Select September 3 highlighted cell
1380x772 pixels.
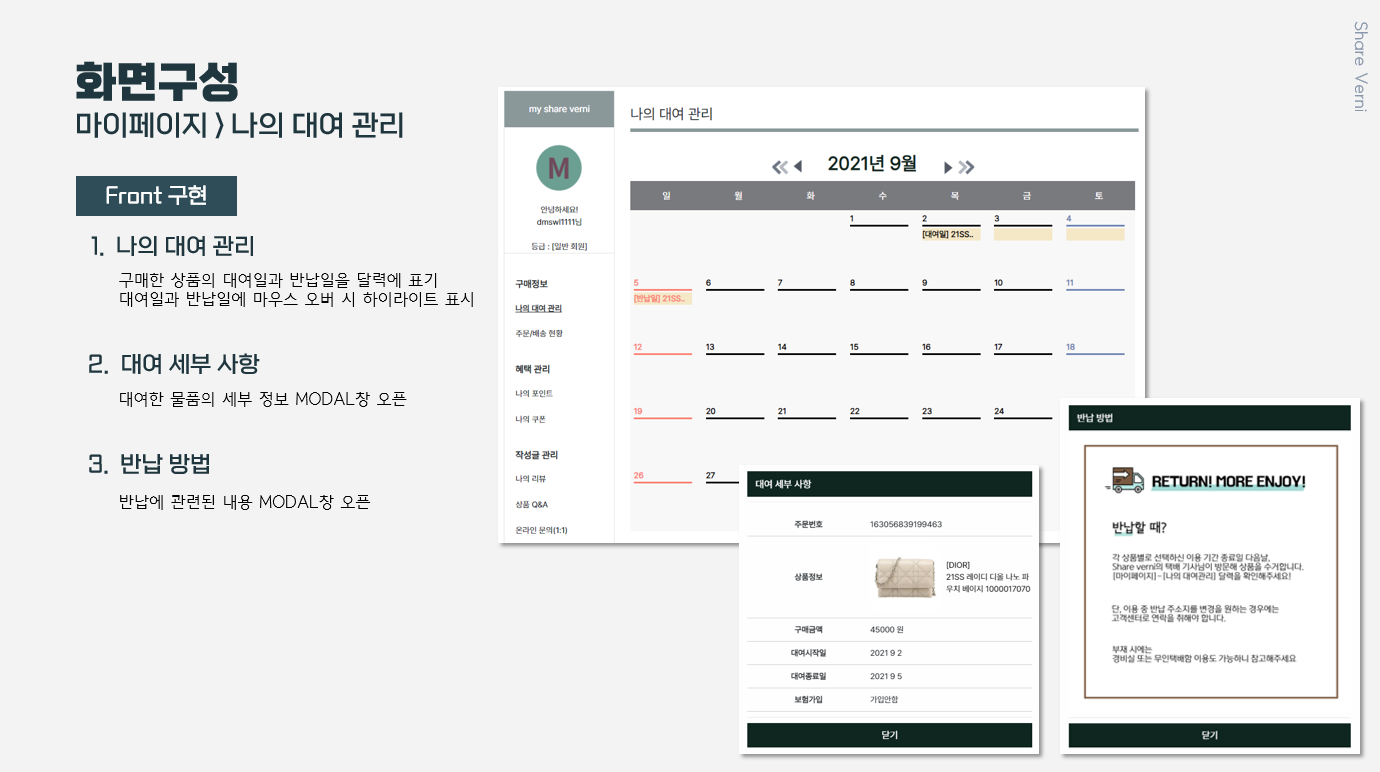[1023, 234]
